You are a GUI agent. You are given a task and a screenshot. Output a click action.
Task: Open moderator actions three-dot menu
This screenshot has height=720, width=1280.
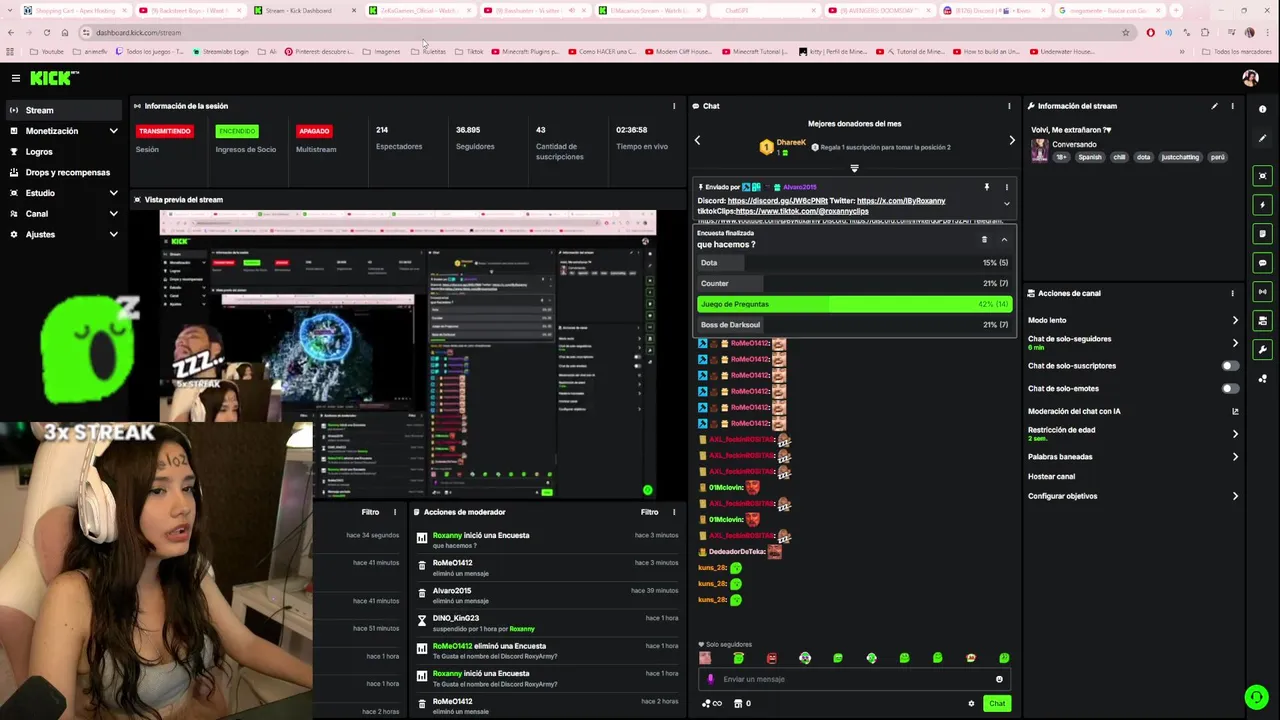tap(674, 512)
